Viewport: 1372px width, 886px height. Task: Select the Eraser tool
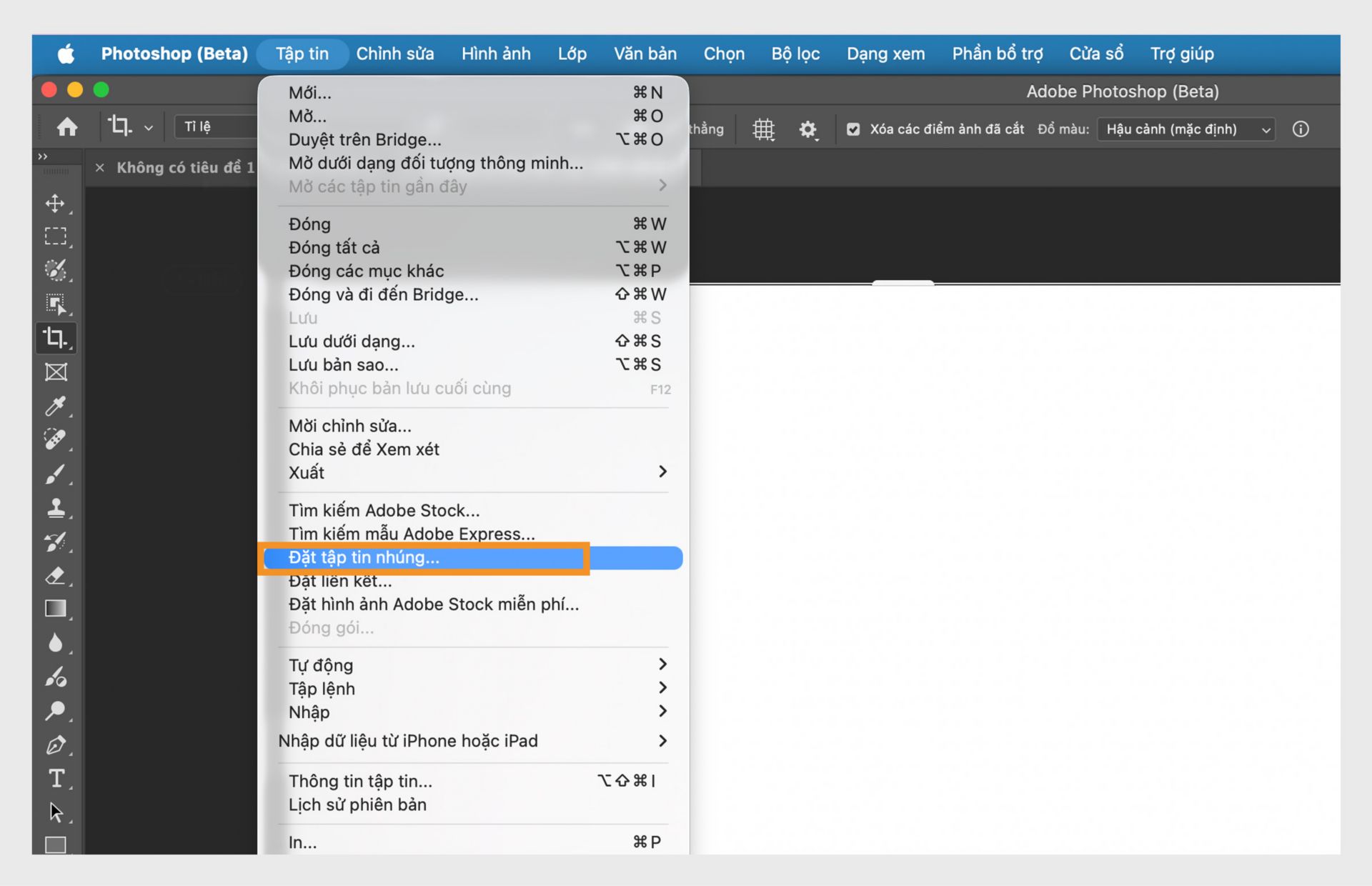click(x=56, y=576)
